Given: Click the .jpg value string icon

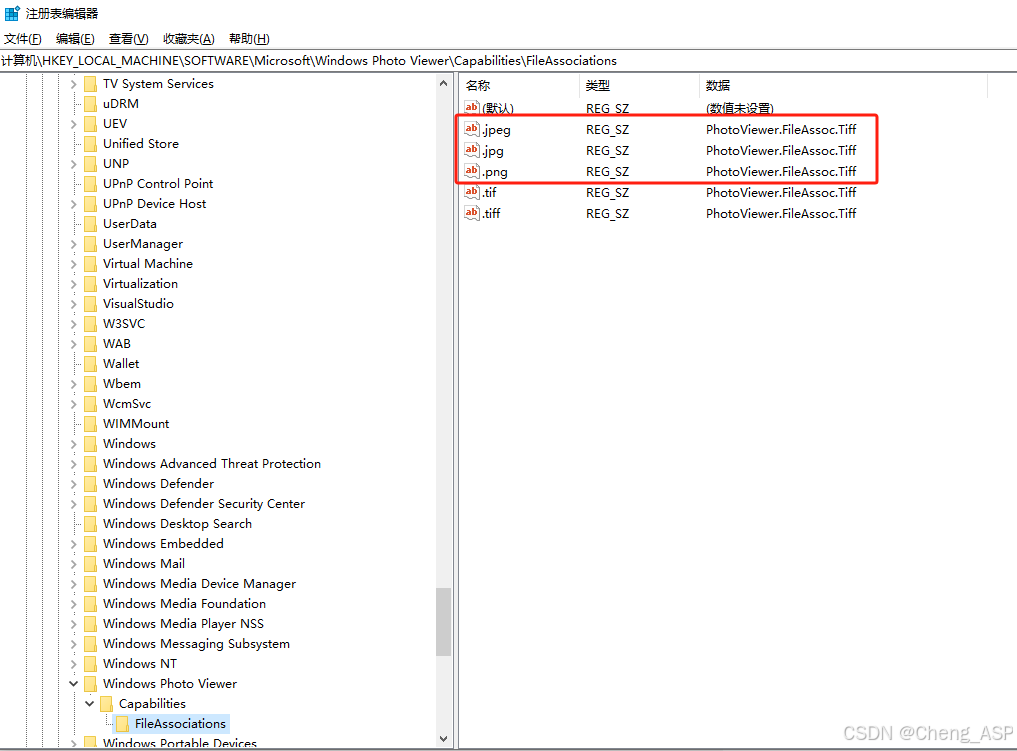Looking at the screenshot, I should pos(472,150).
